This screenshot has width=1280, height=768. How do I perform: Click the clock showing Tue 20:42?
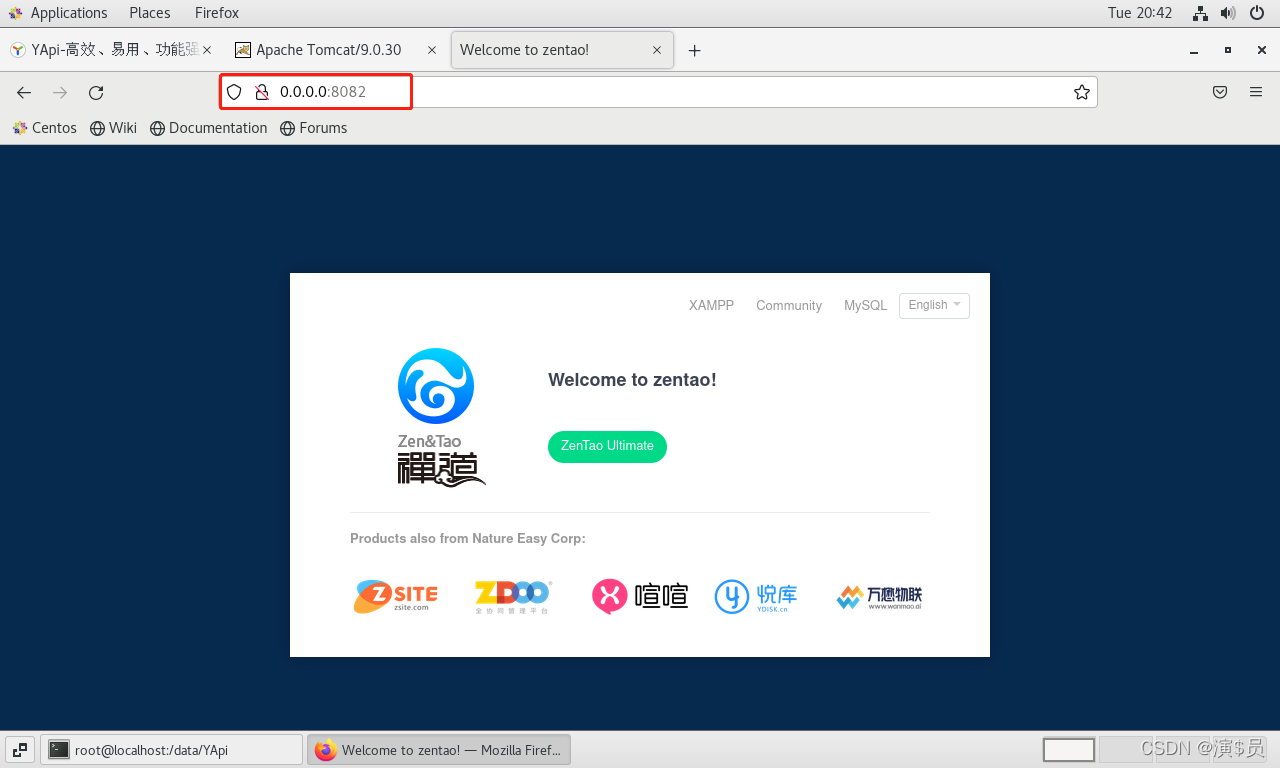pyautogui.click(x=1140, y=13)
